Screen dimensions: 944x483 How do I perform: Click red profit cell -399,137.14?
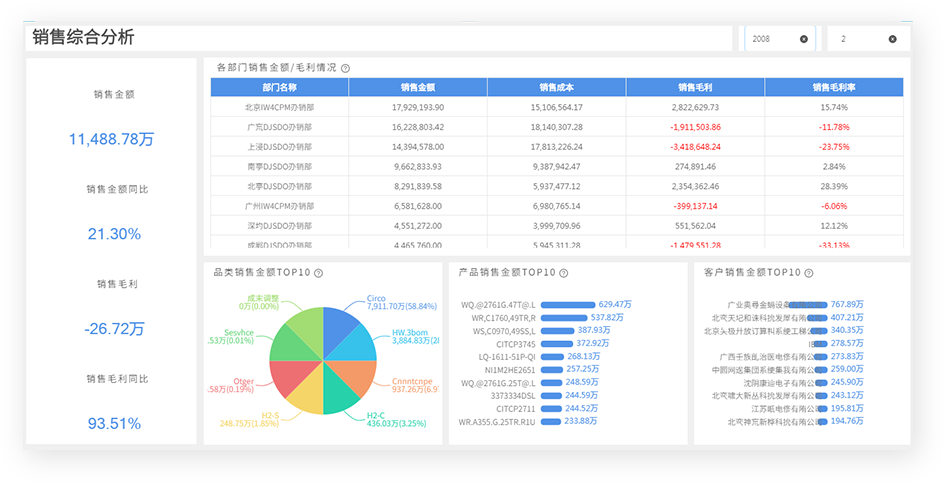pyautogui.click(x=695, y=206)
